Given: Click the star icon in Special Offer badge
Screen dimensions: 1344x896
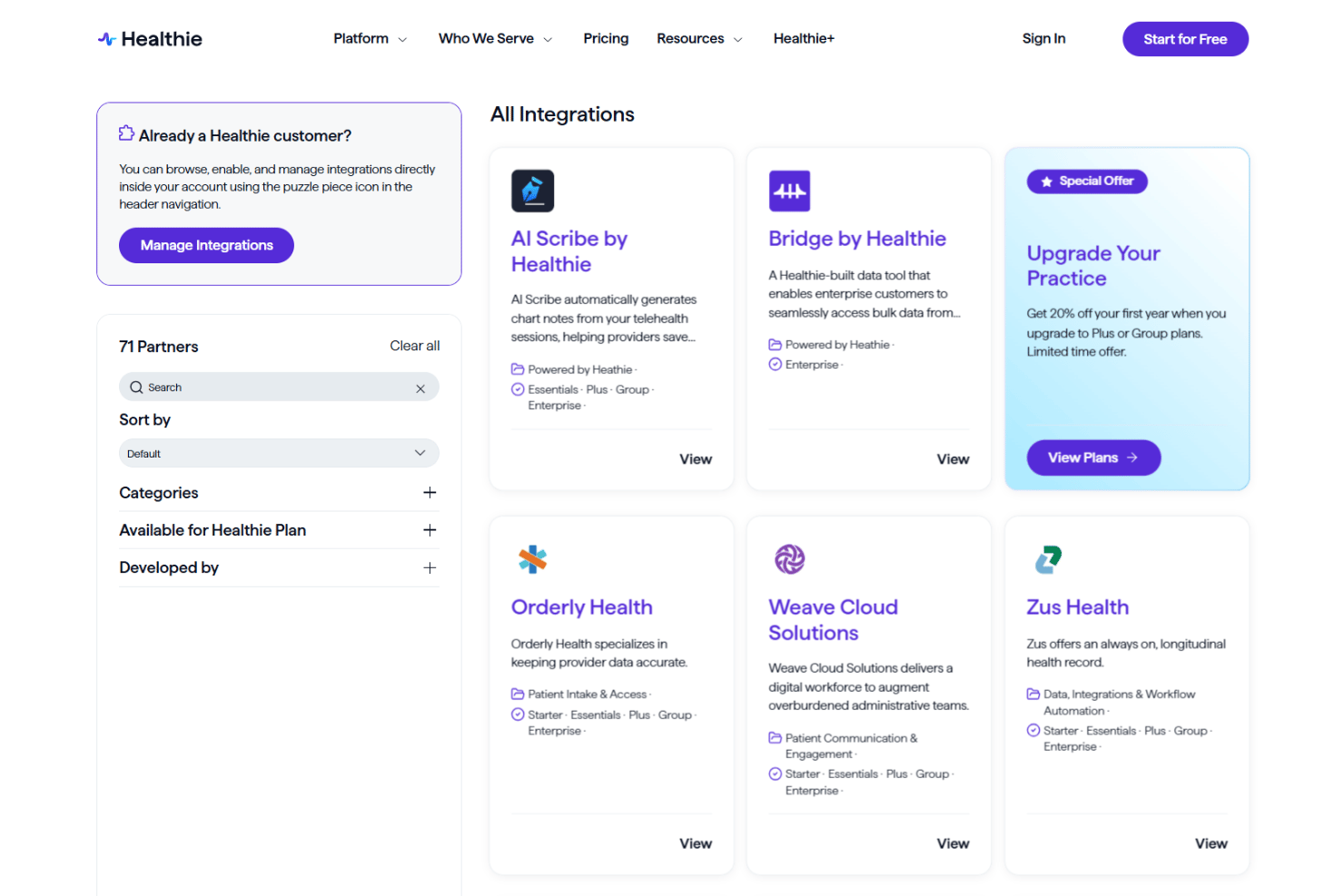Looking at the screenshot, I should pyautogui.click(x=1046, y=182).
